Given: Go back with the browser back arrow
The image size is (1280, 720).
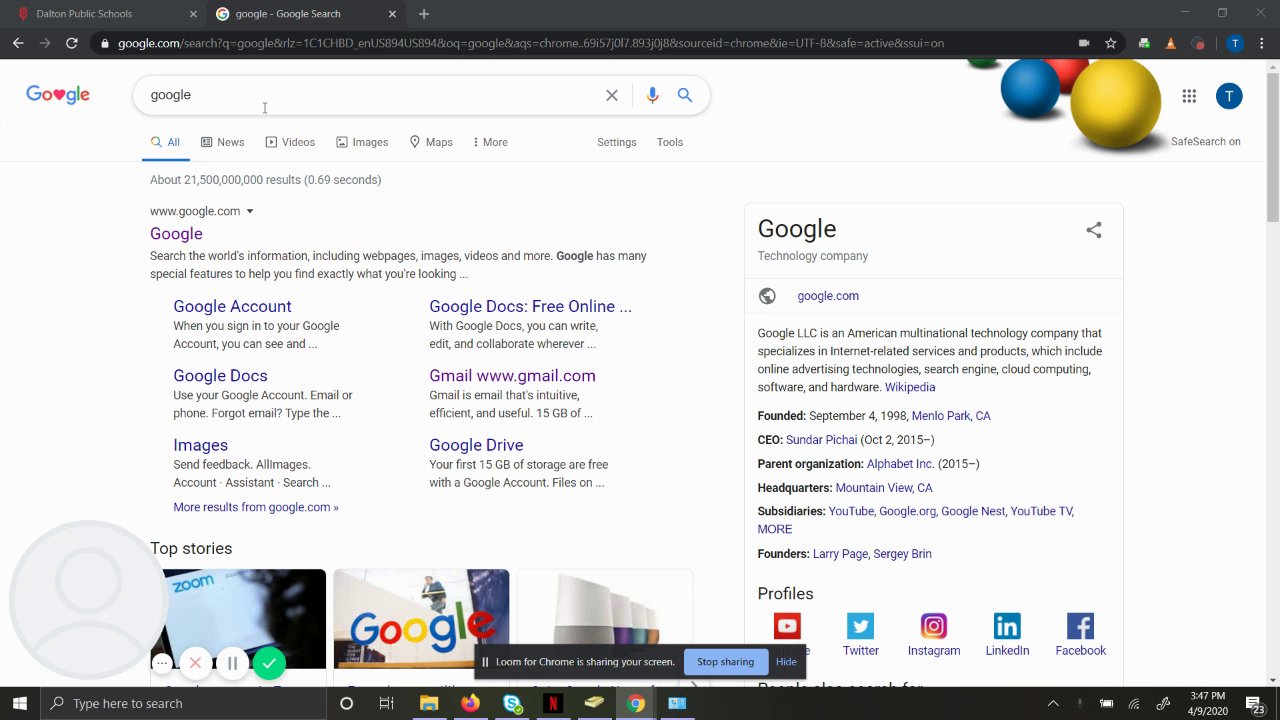Looking at the screenshot, I should [x=18, y=43].
